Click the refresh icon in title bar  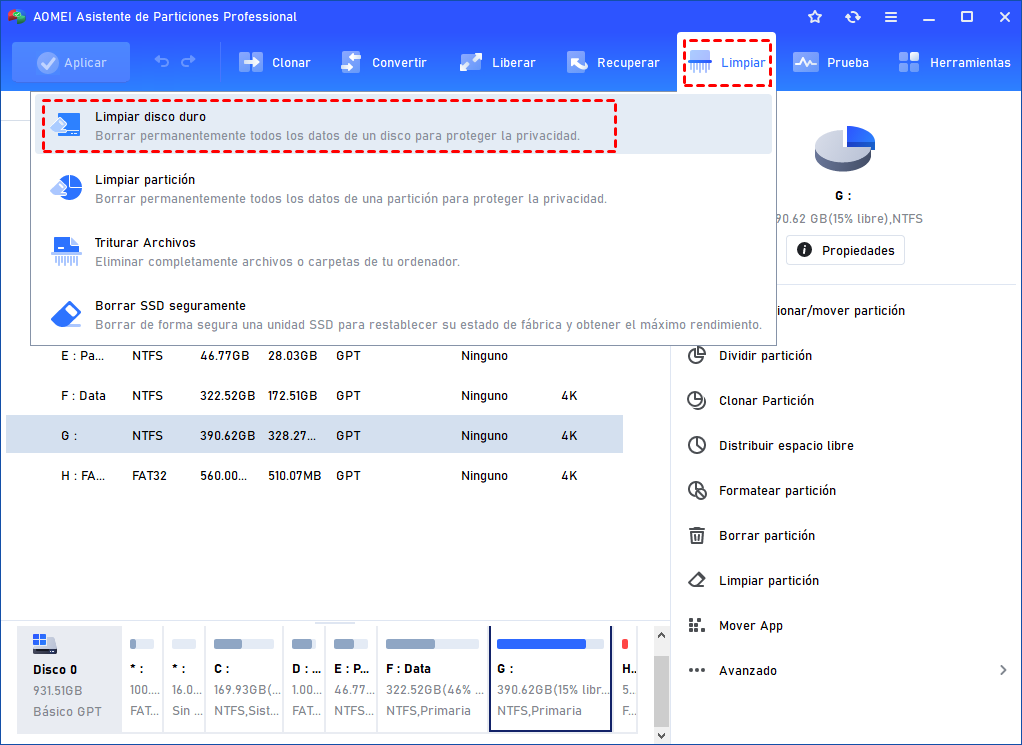pyautogui.click(x=852, y=17)
